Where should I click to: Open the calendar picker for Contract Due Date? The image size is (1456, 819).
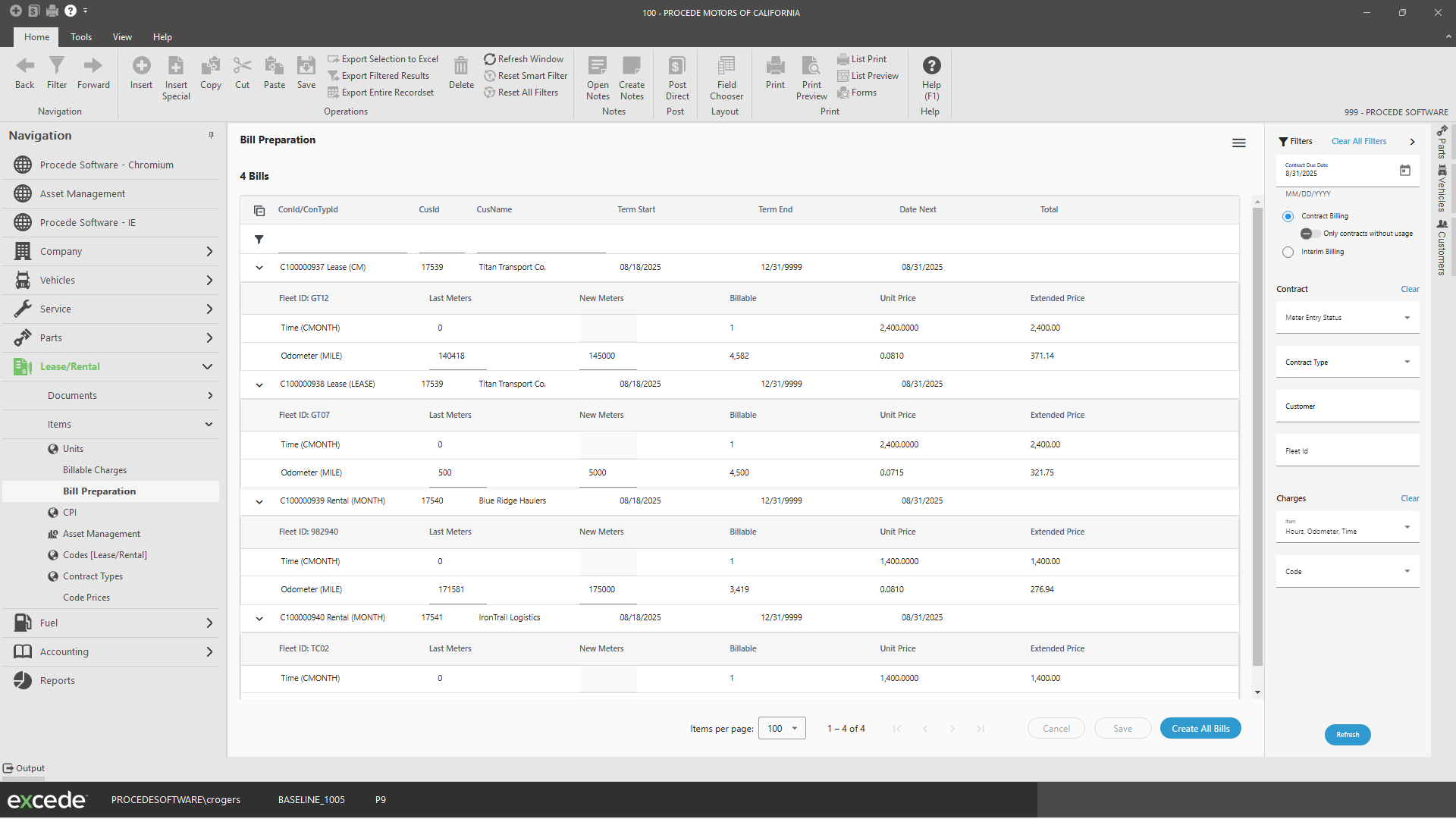[x=1404, y=171]
